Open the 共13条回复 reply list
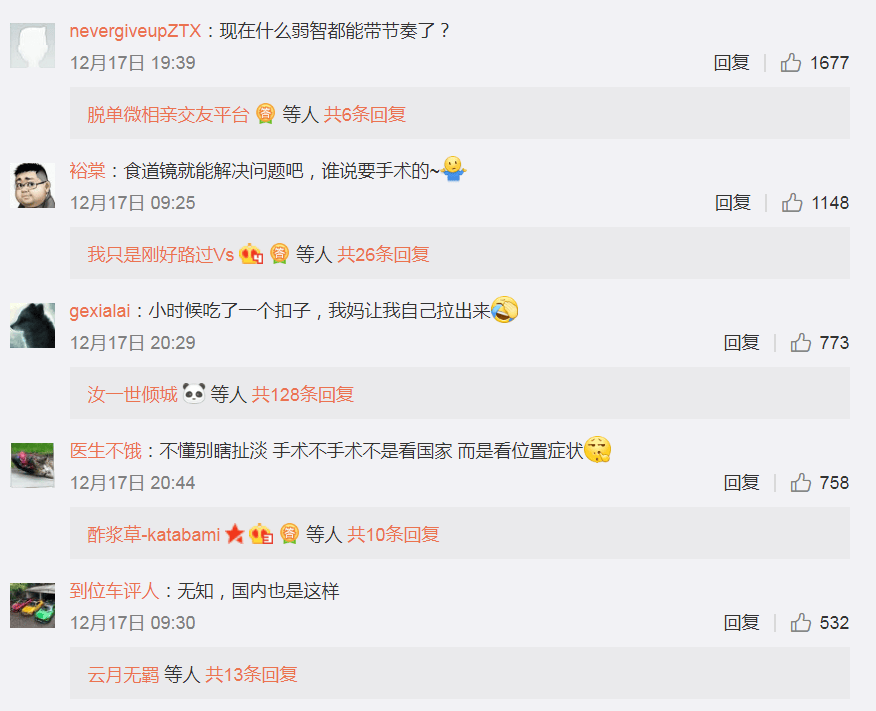The height and width of the screenshot is (711, 876). pyautogui.click(x=251, y=675)
